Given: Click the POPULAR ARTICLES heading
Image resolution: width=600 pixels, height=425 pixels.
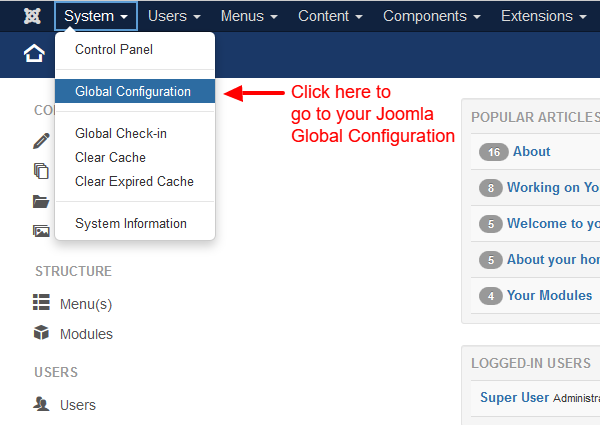Looking at the screenshot, I should click(535, 117).
